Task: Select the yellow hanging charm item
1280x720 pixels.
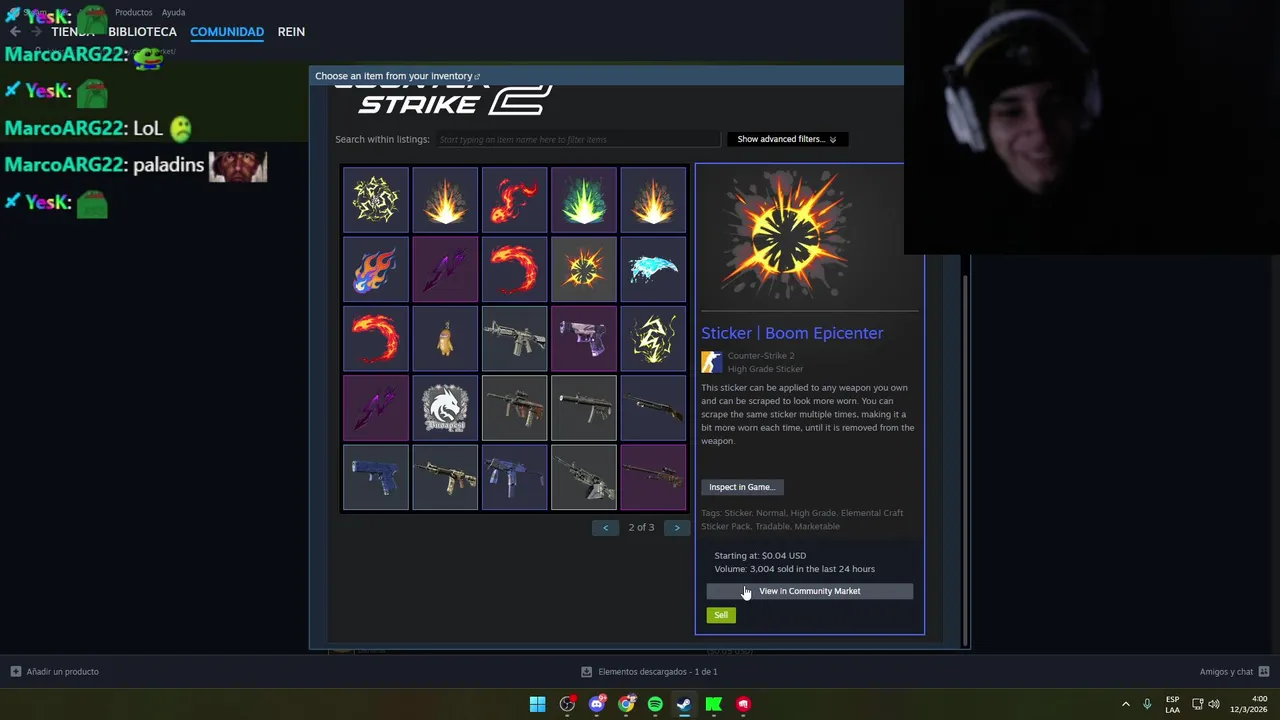Action: coord(445,339)
